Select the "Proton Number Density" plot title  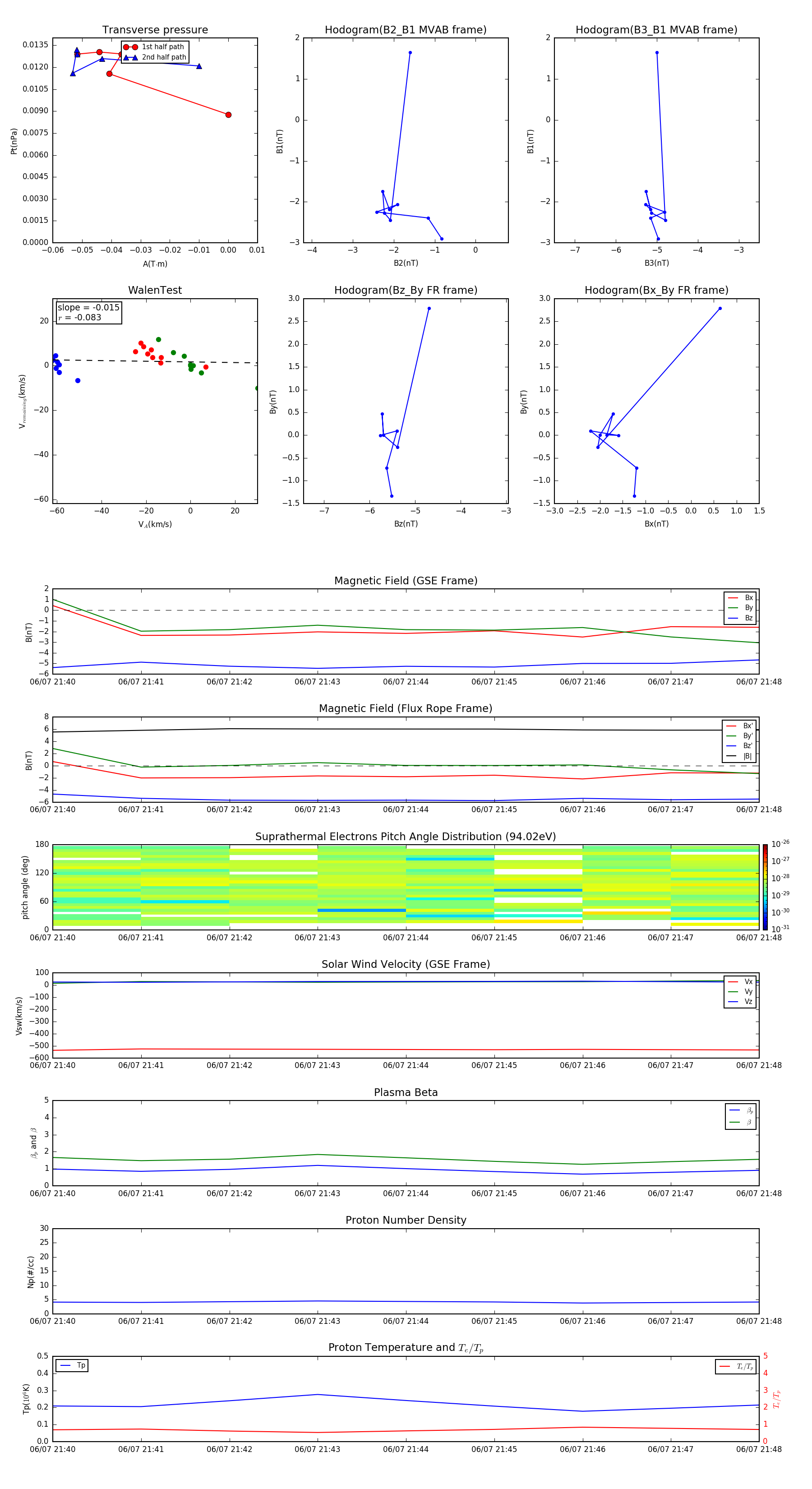tap(406, 1221)
